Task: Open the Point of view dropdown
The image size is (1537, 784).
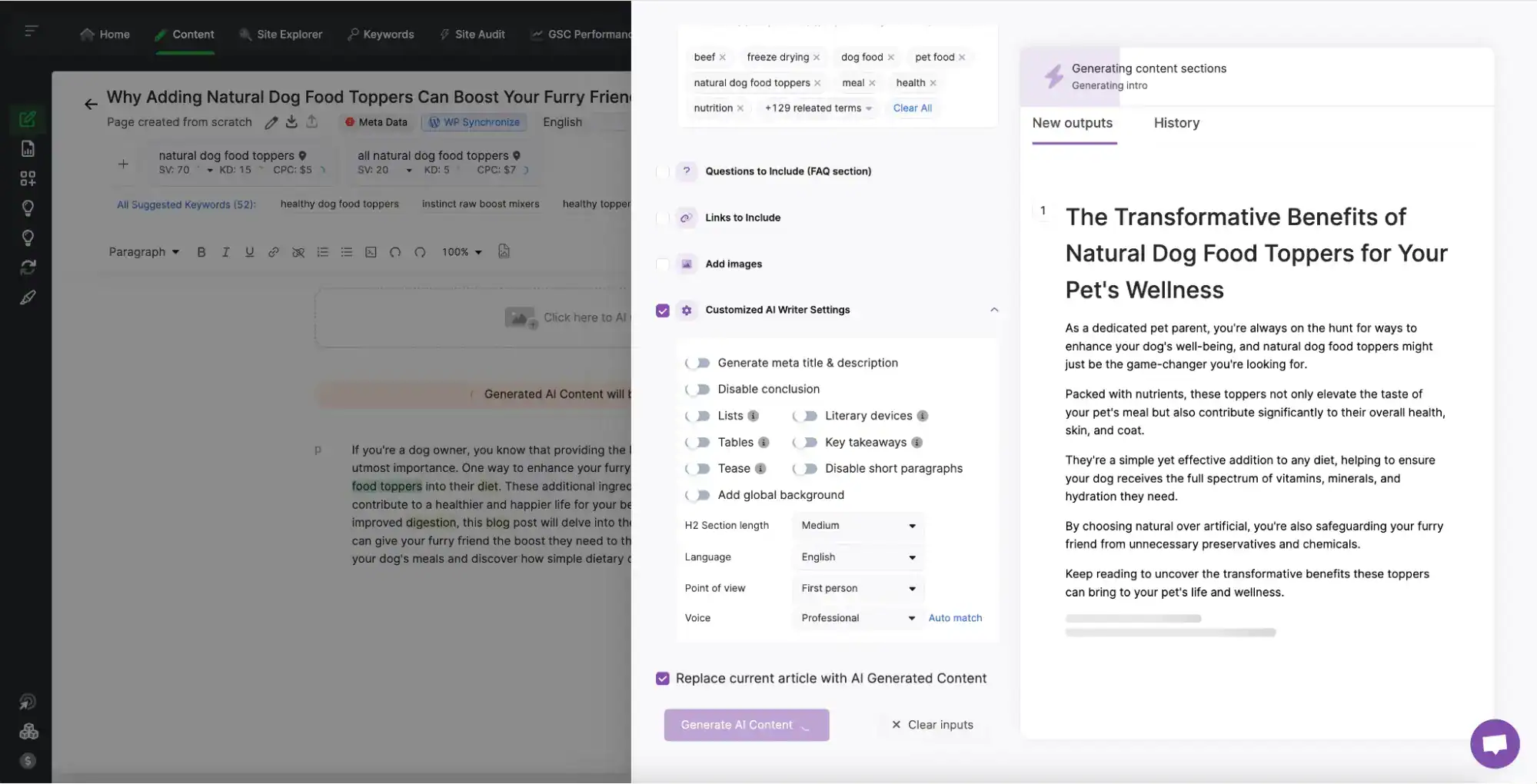Action: click(857, 589)
